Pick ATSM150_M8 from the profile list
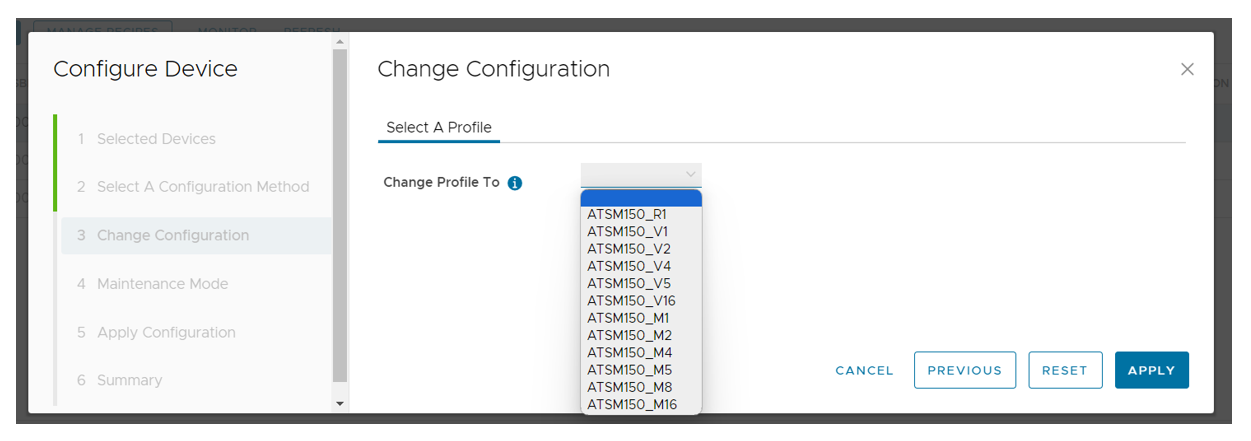The width and height of the screenshot is (1251, 441). tap(629, 387)
